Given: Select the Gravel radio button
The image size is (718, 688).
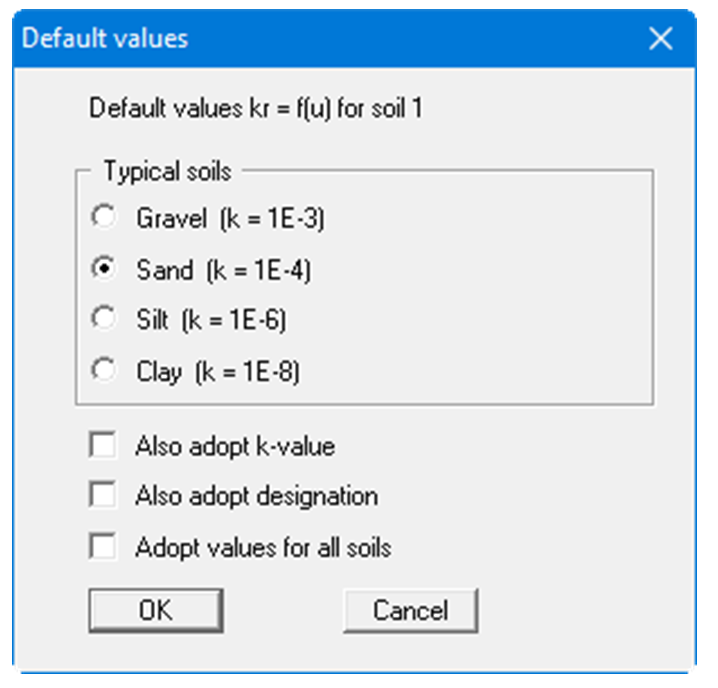Looking at the screenshot, I should tap(102, 217).
